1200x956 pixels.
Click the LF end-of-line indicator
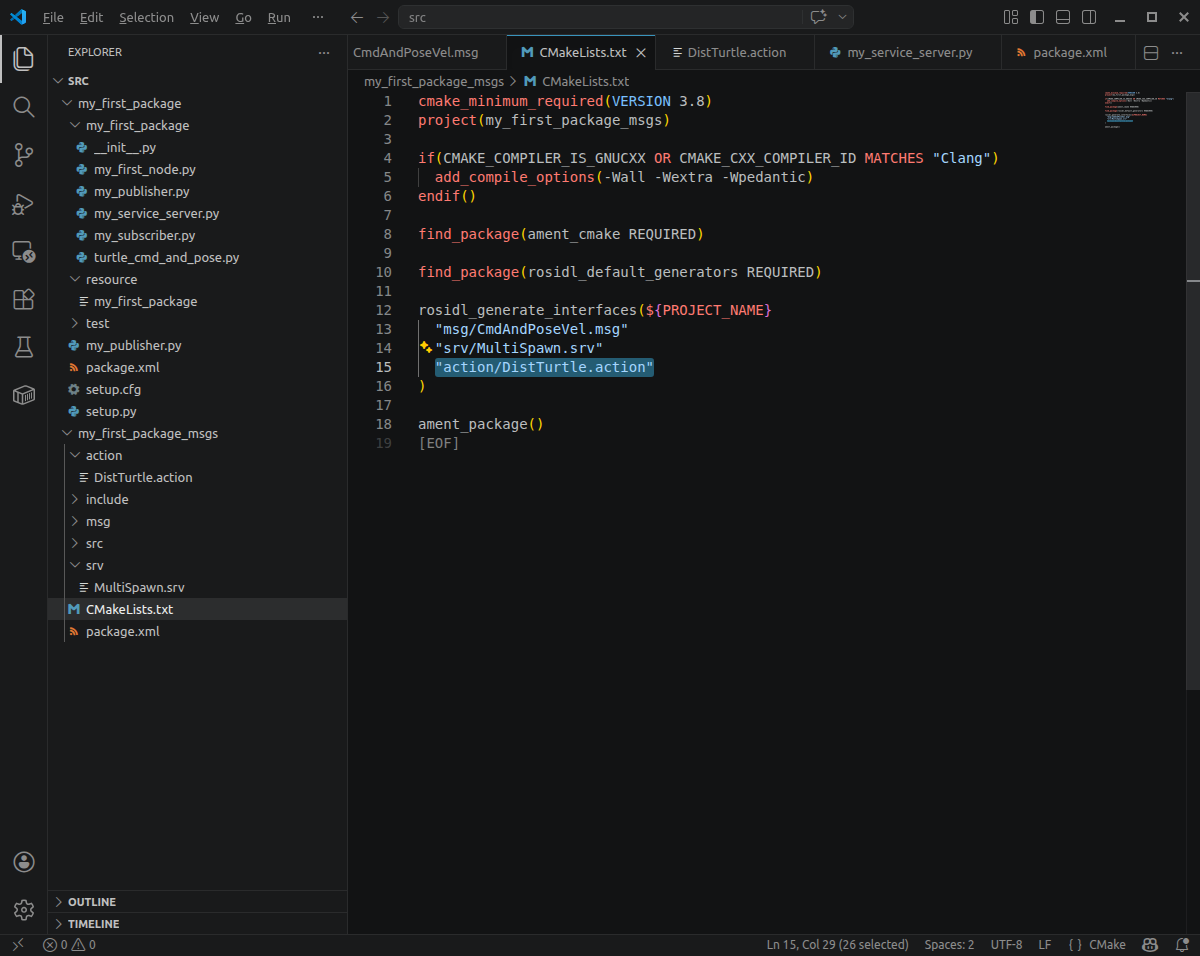coord(1044,944)
